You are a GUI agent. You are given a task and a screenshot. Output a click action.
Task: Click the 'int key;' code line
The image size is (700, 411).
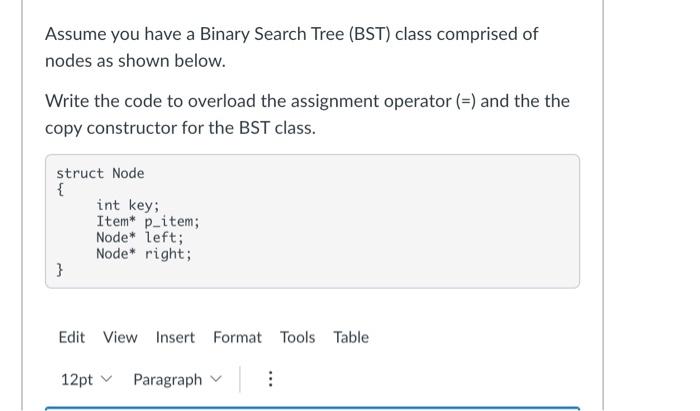point(128,205)
